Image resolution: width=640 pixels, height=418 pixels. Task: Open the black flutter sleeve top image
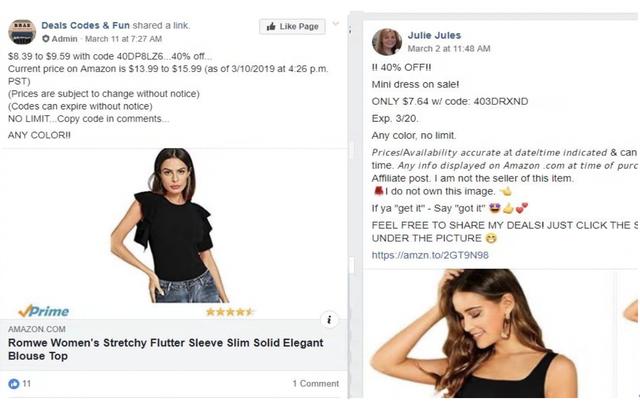pos(171,224)
